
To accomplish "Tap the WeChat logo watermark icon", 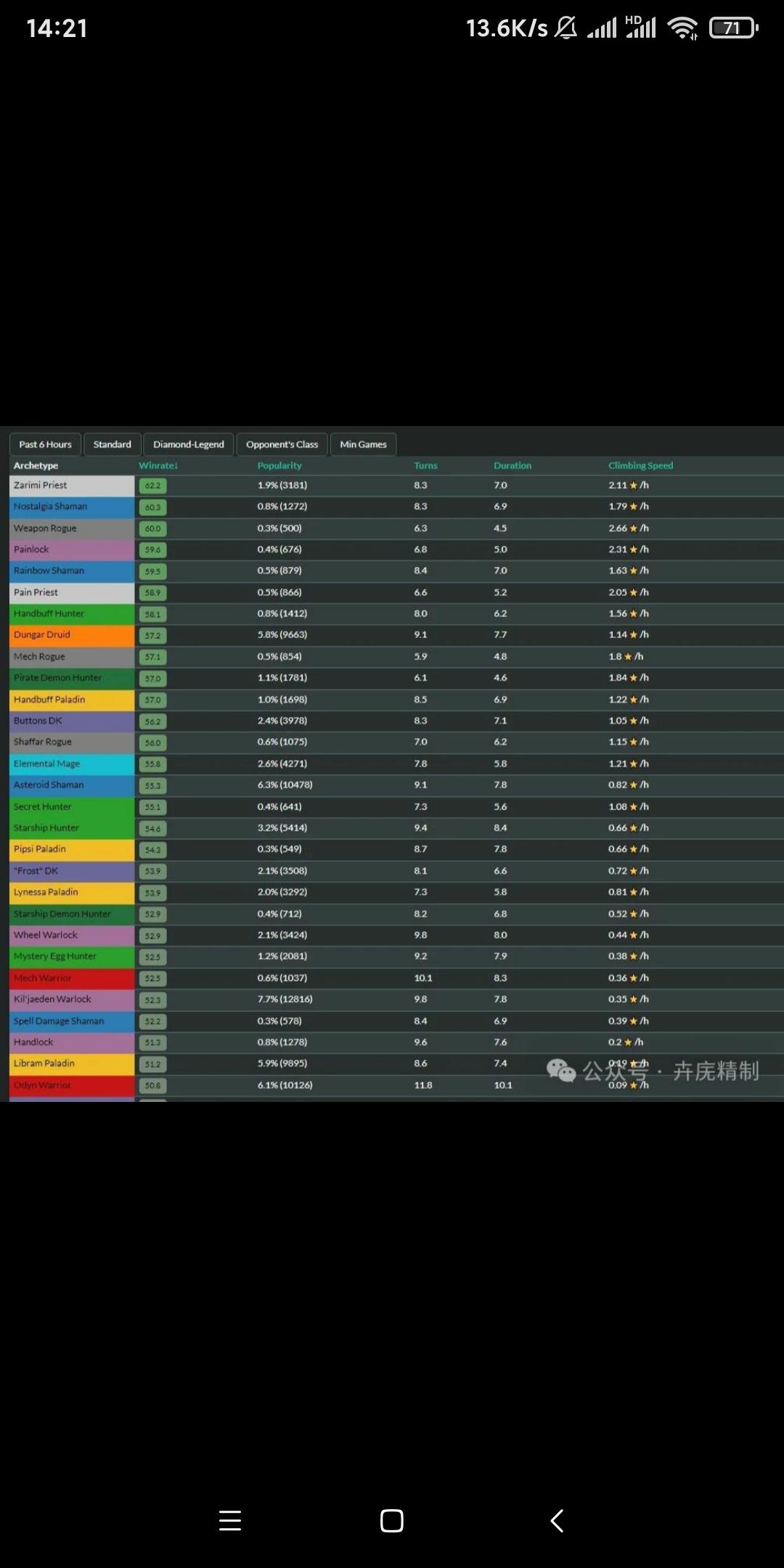I will tap(560, 1070).
